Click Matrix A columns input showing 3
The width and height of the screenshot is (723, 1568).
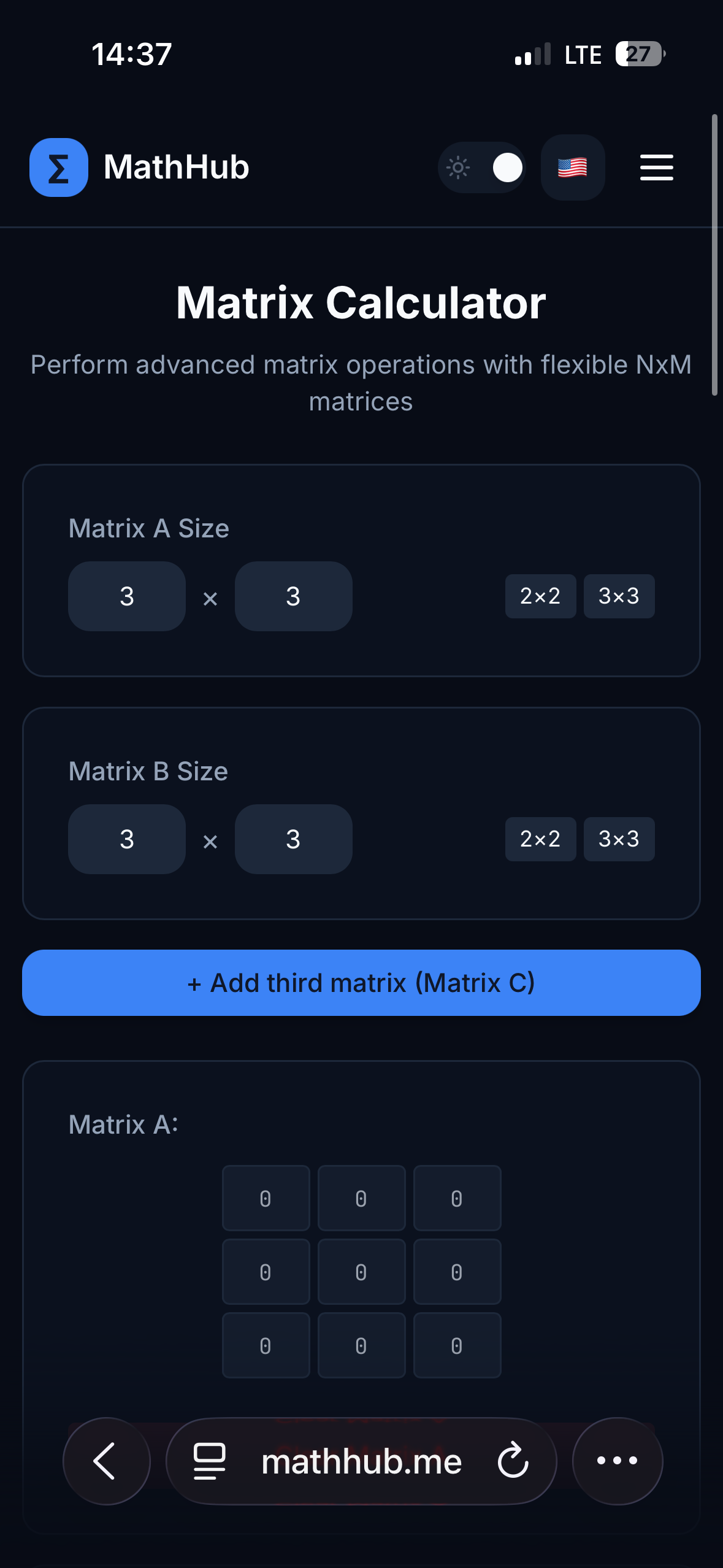[293, 596]
